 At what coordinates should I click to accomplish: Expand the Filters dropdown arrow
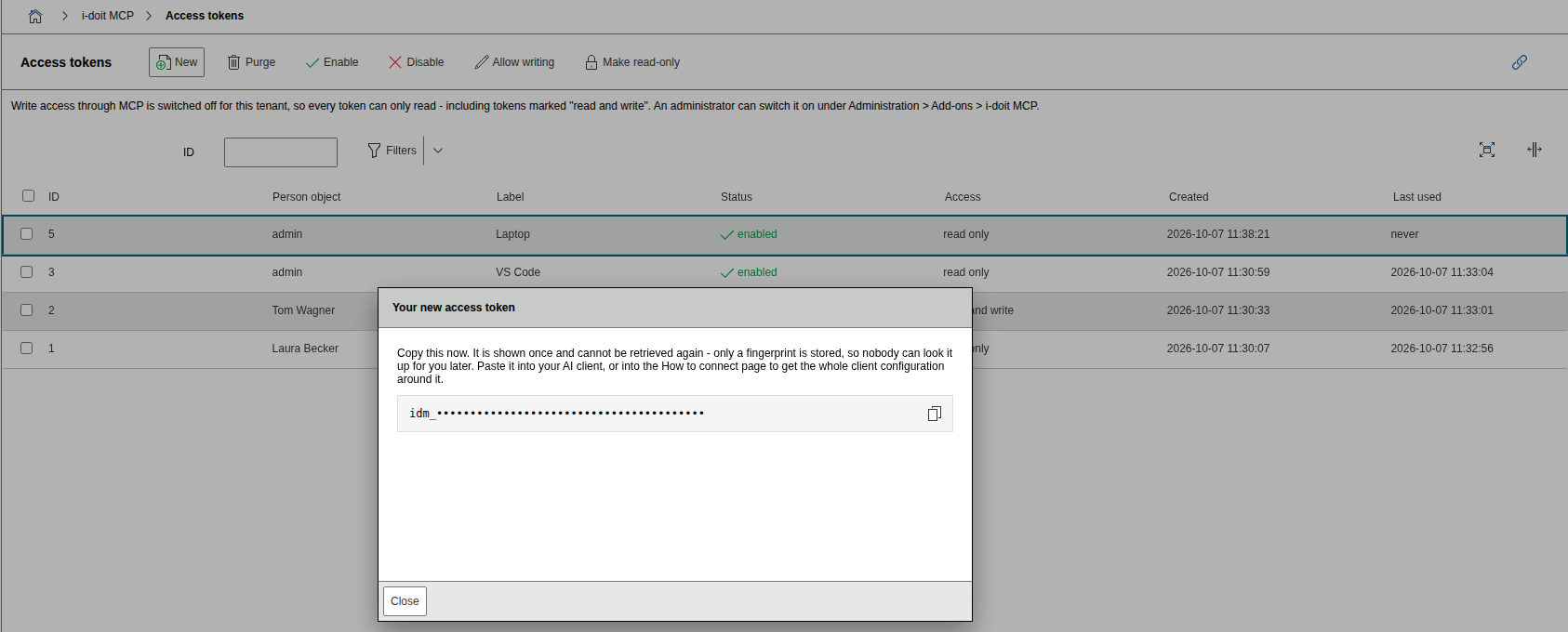click(438, 151)
